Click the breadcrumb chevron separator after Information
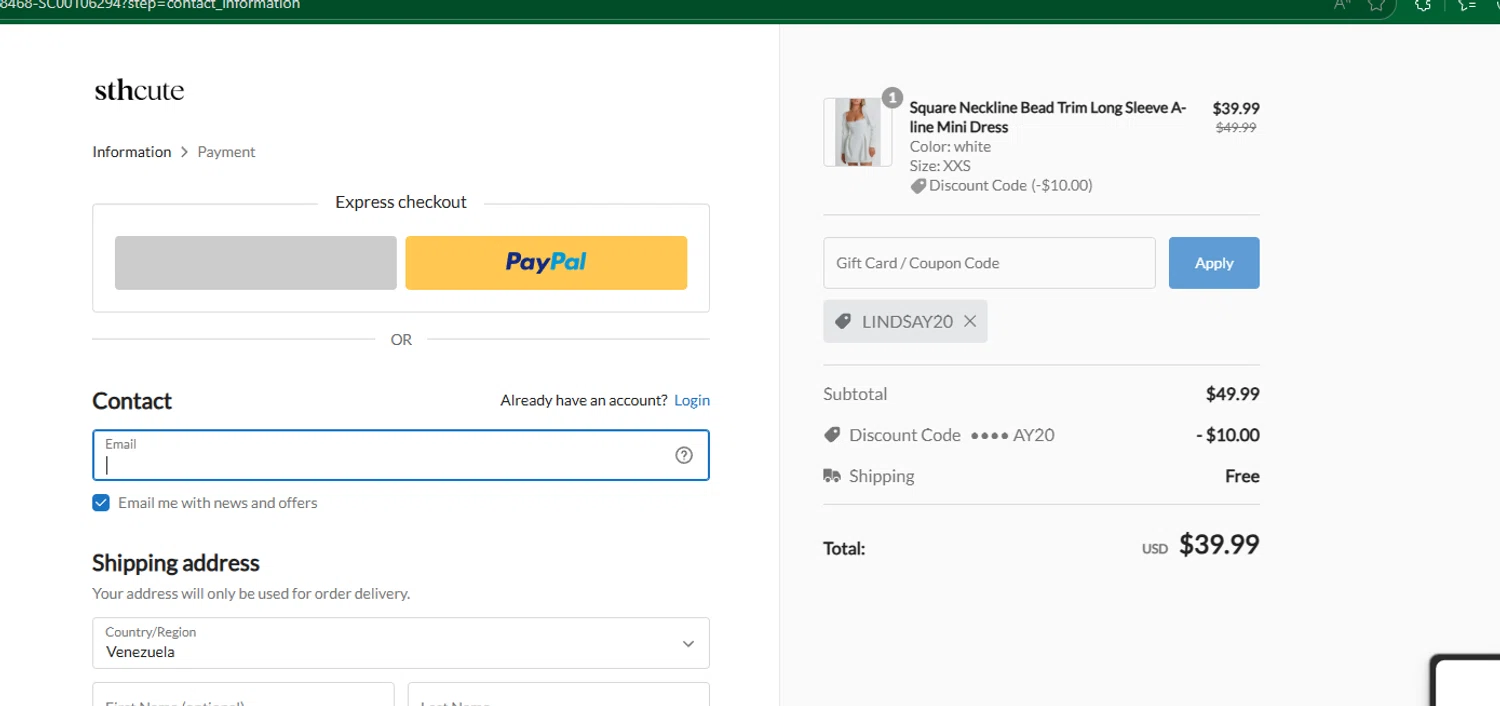 (184, 152)
